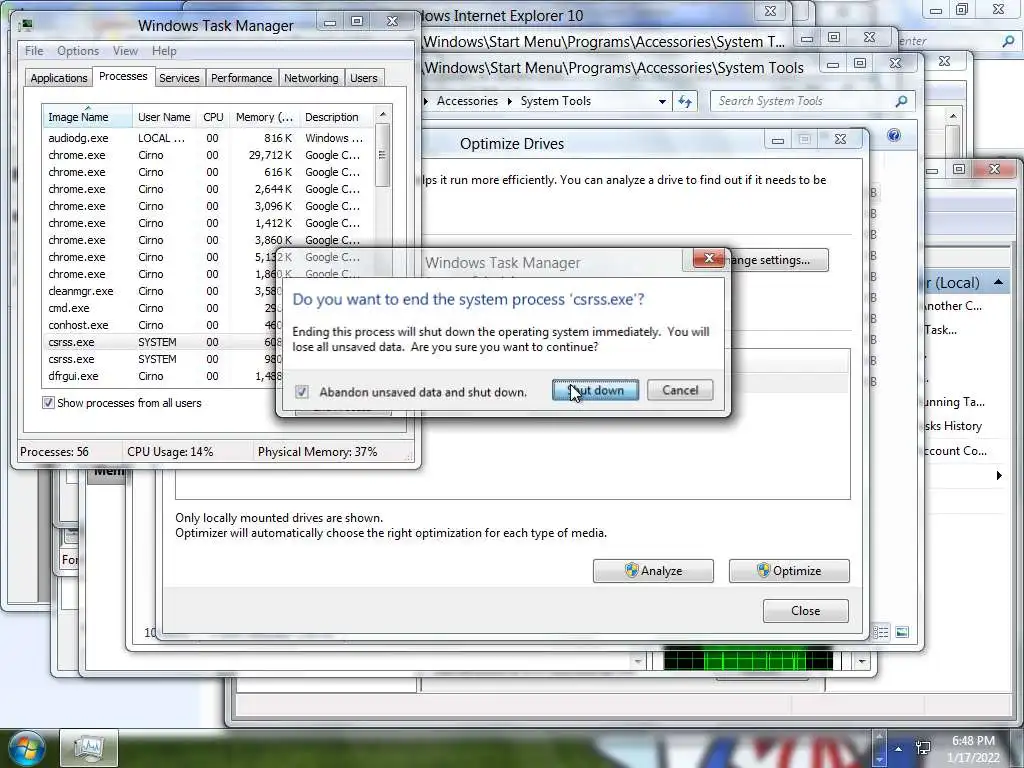Sort processes by User Name column
1024x768 pixels.
[x=164, y=117]
